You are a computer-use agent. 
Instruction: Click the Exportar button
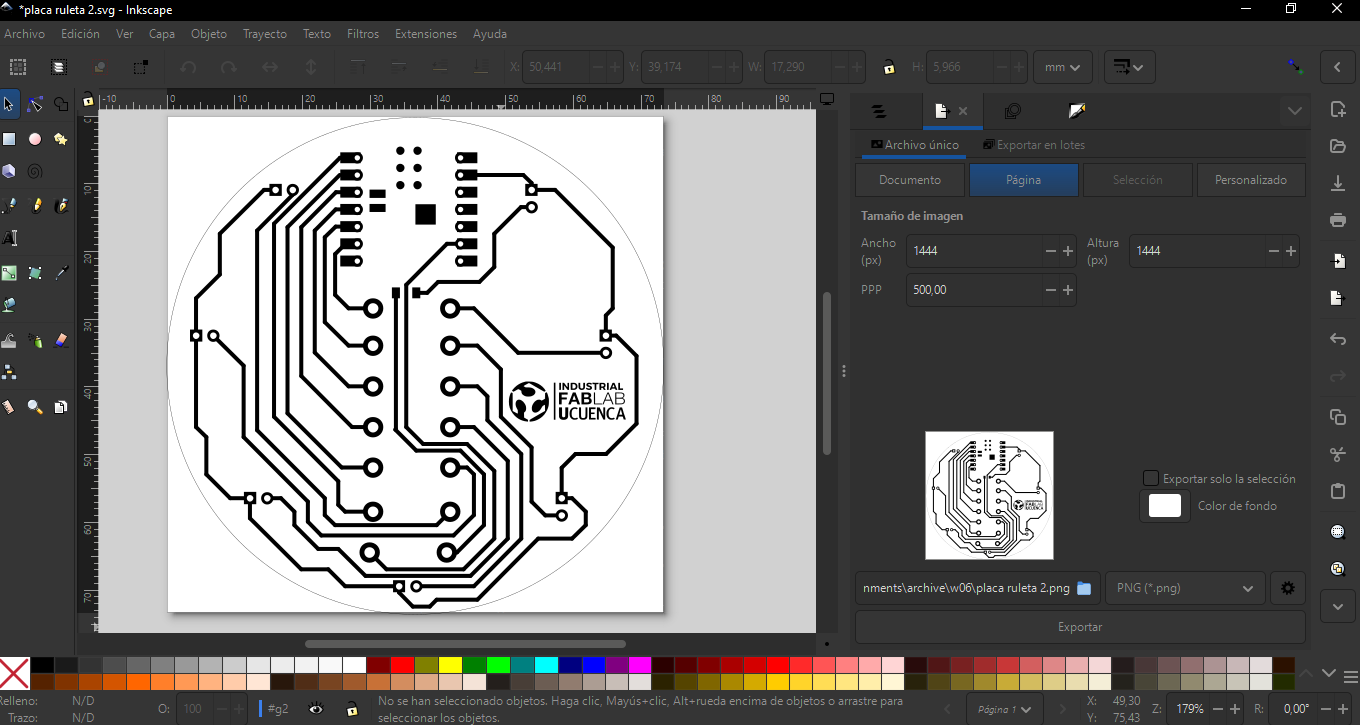pos(1080,627)
